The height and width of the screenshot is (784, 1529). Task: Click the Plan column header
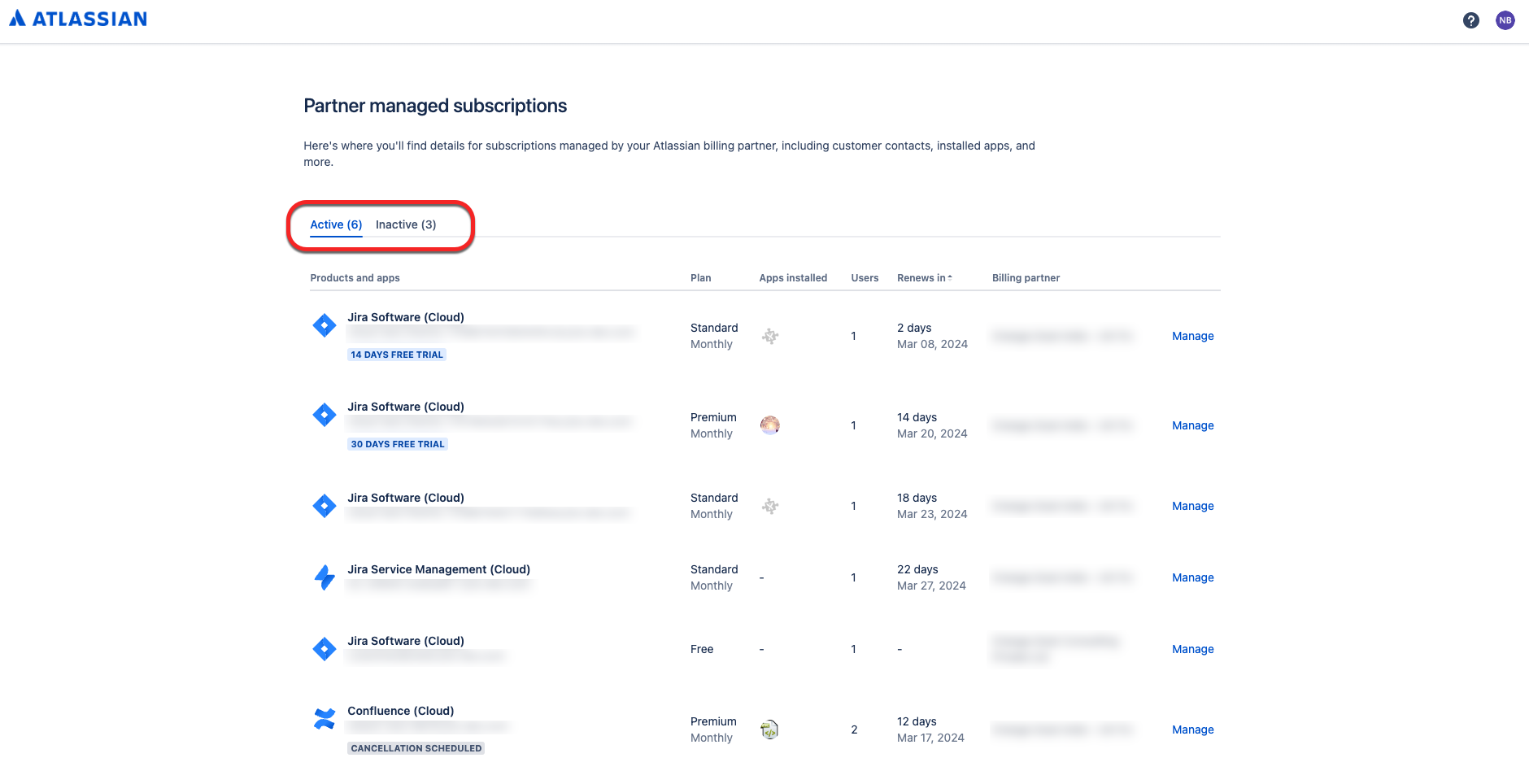click(x=701, y=278)
